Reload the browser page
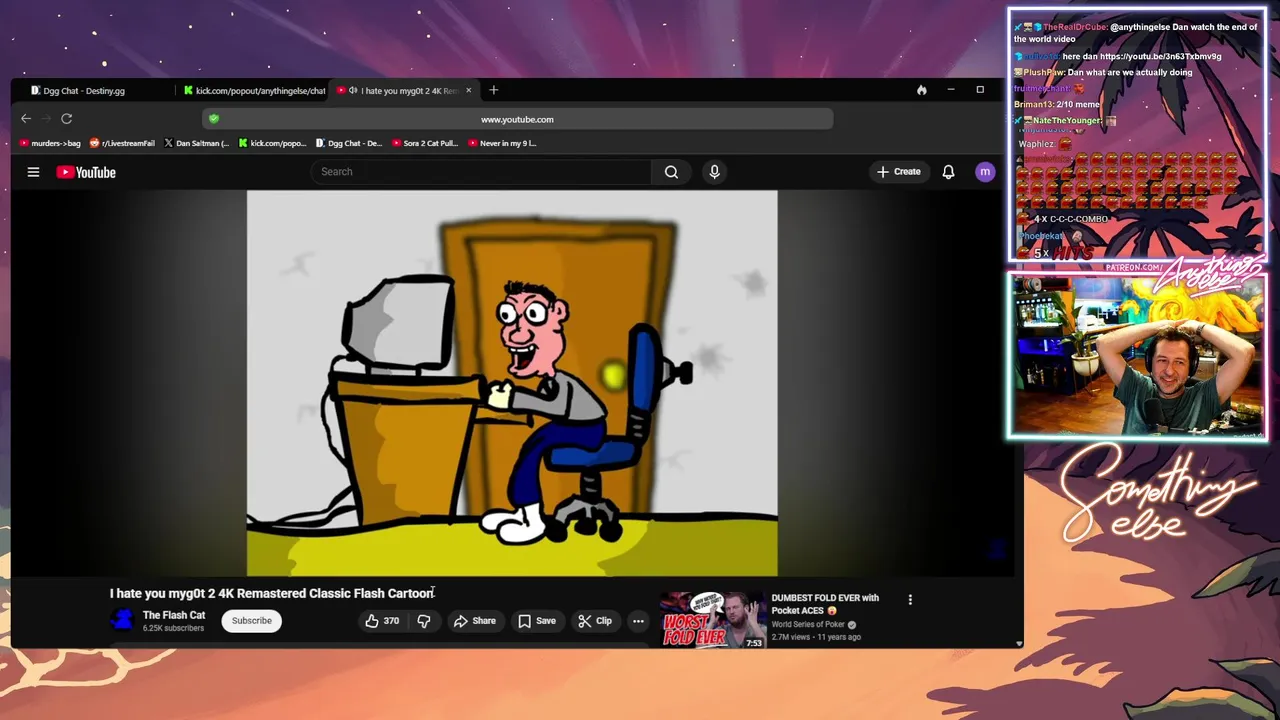This screenshot has width=1280, height=720. (x=66, y=119)
